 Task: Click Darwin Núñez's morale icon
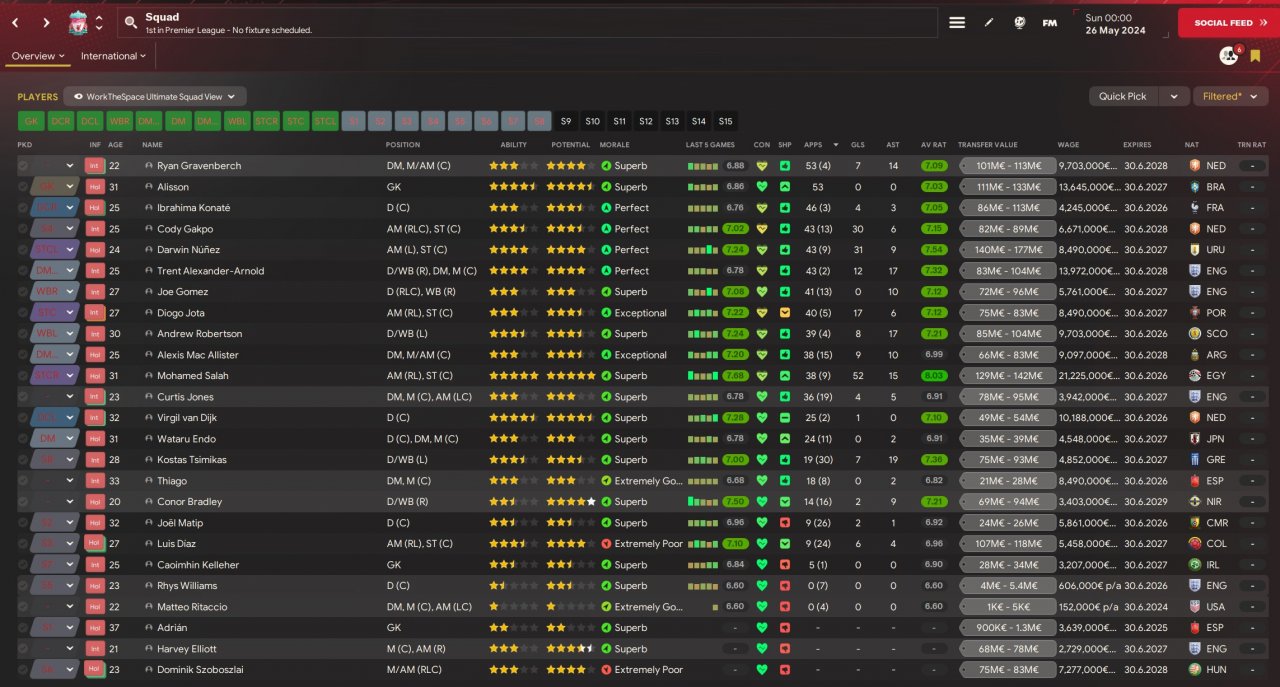(x=606, y=250)
